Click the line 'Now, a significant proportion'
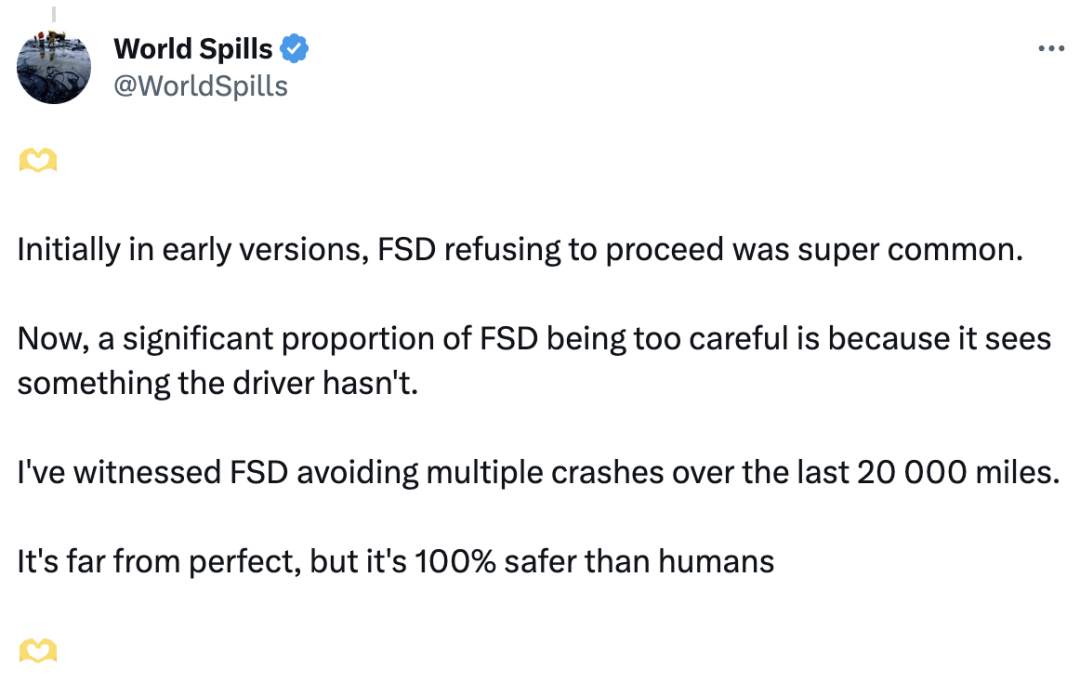This screenshot has width=1080, height=682. pos(534,340)
